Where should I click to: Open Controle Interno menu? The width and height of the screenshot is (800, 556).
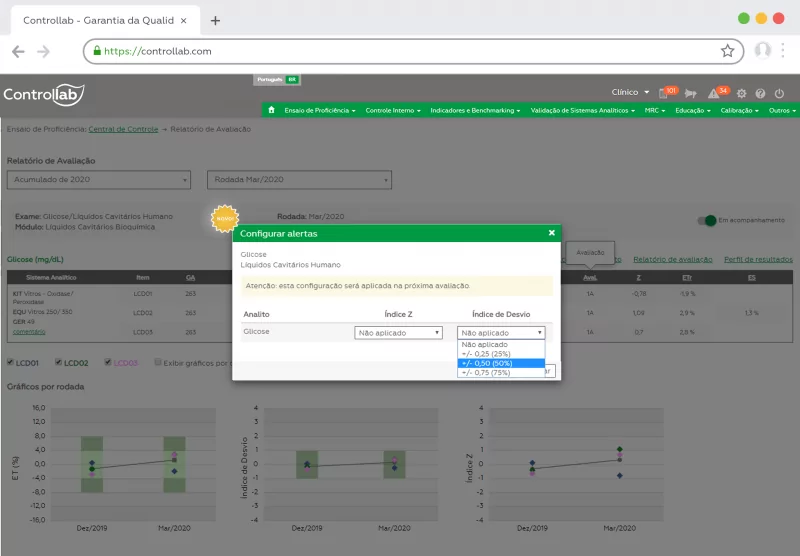(393, 110)
